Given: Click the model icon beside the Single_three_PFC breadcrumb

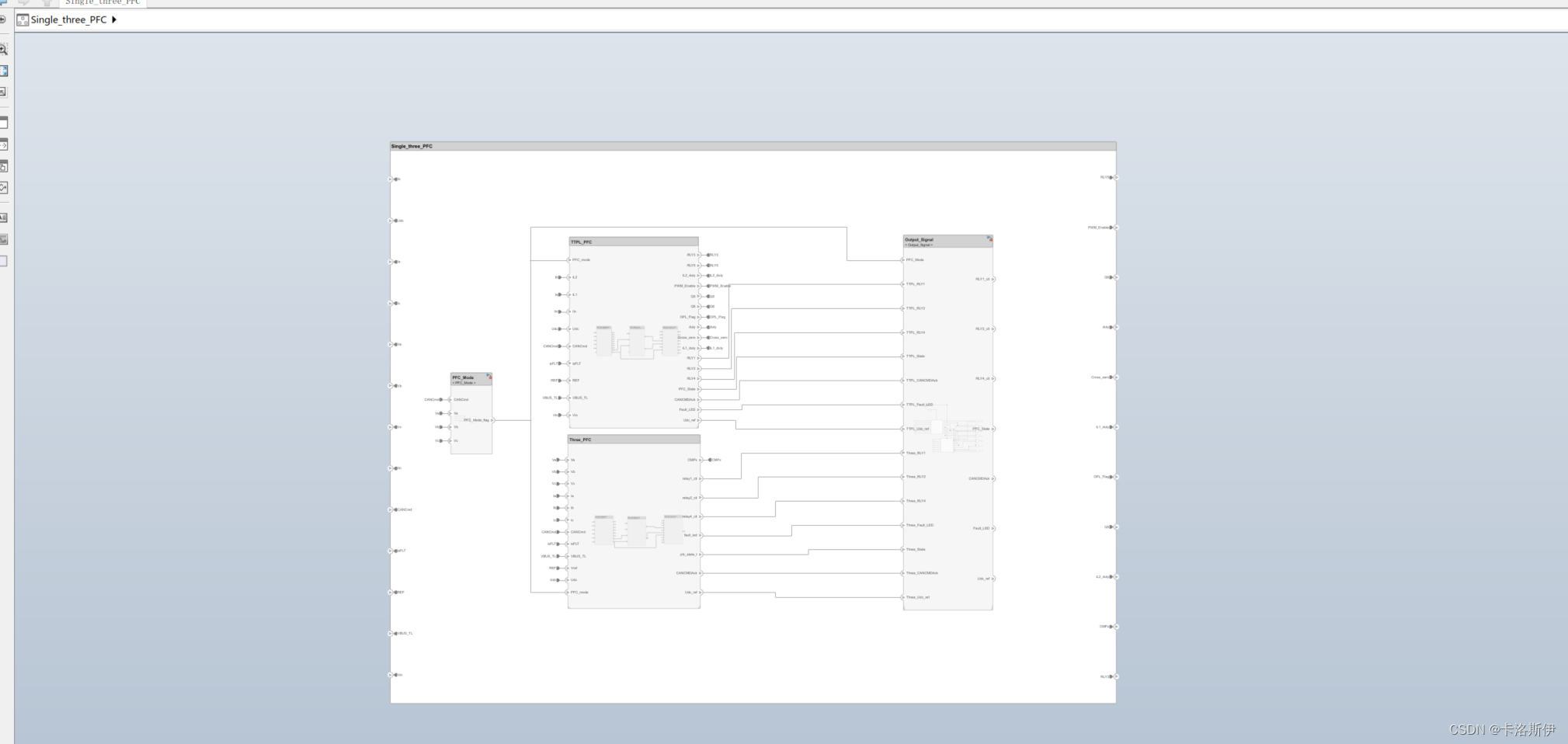Looking at the screenshot, I should (23, 19).
